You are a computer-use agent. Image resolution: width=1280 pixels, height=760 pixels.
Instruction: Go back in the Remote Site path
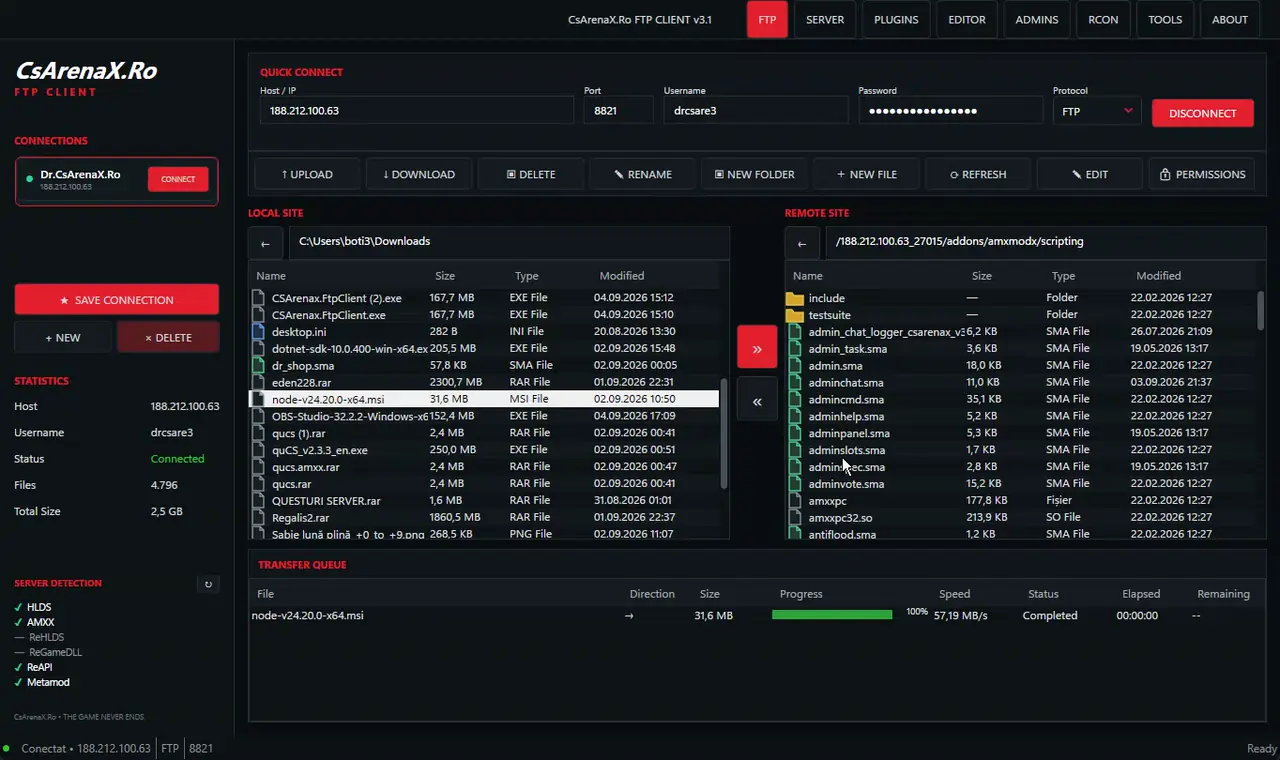802,243
